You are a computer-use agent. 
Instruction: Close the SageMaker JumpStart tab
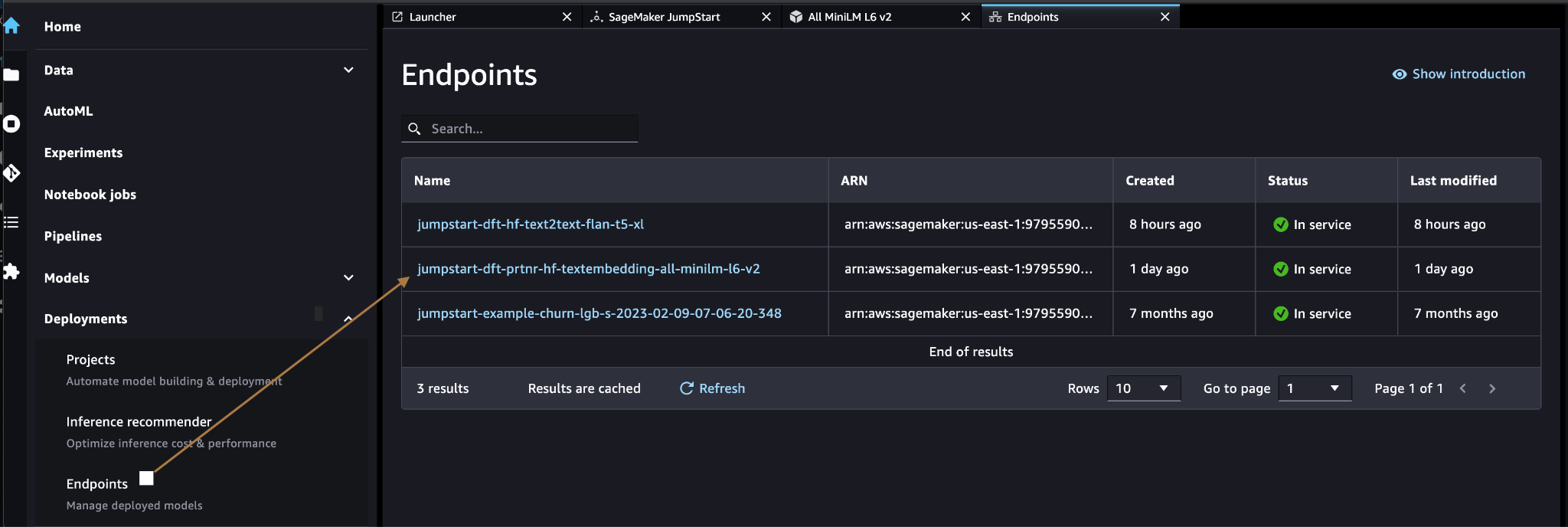click(x=766, y=17)
